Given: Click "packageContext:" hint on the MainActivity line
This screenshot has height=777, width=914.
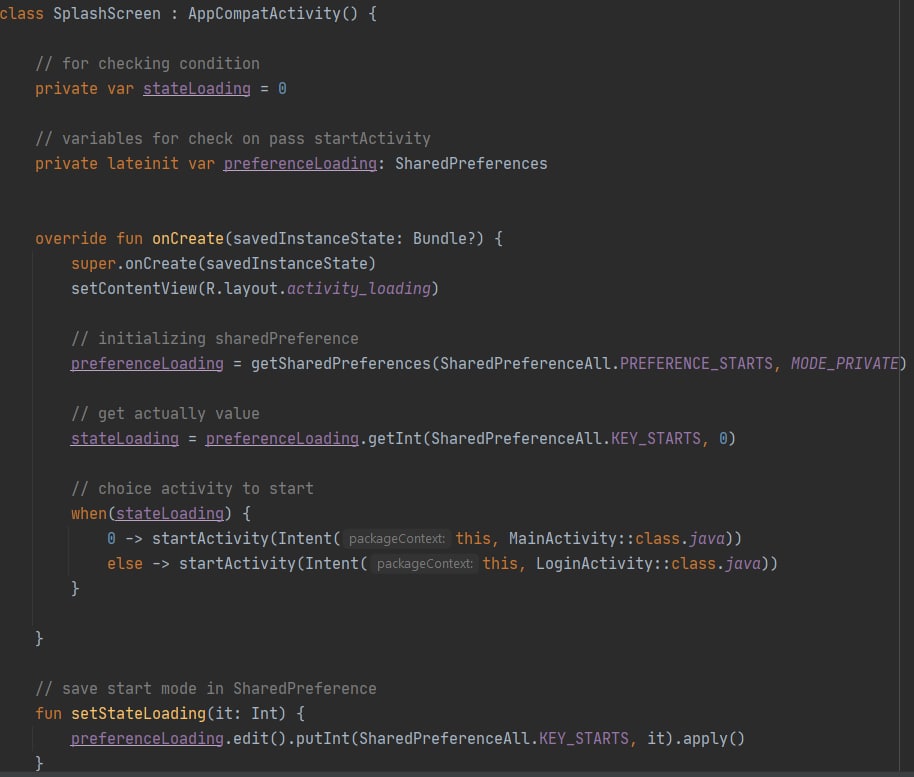Looking at the screenshot, I should (x=397, y=539).
